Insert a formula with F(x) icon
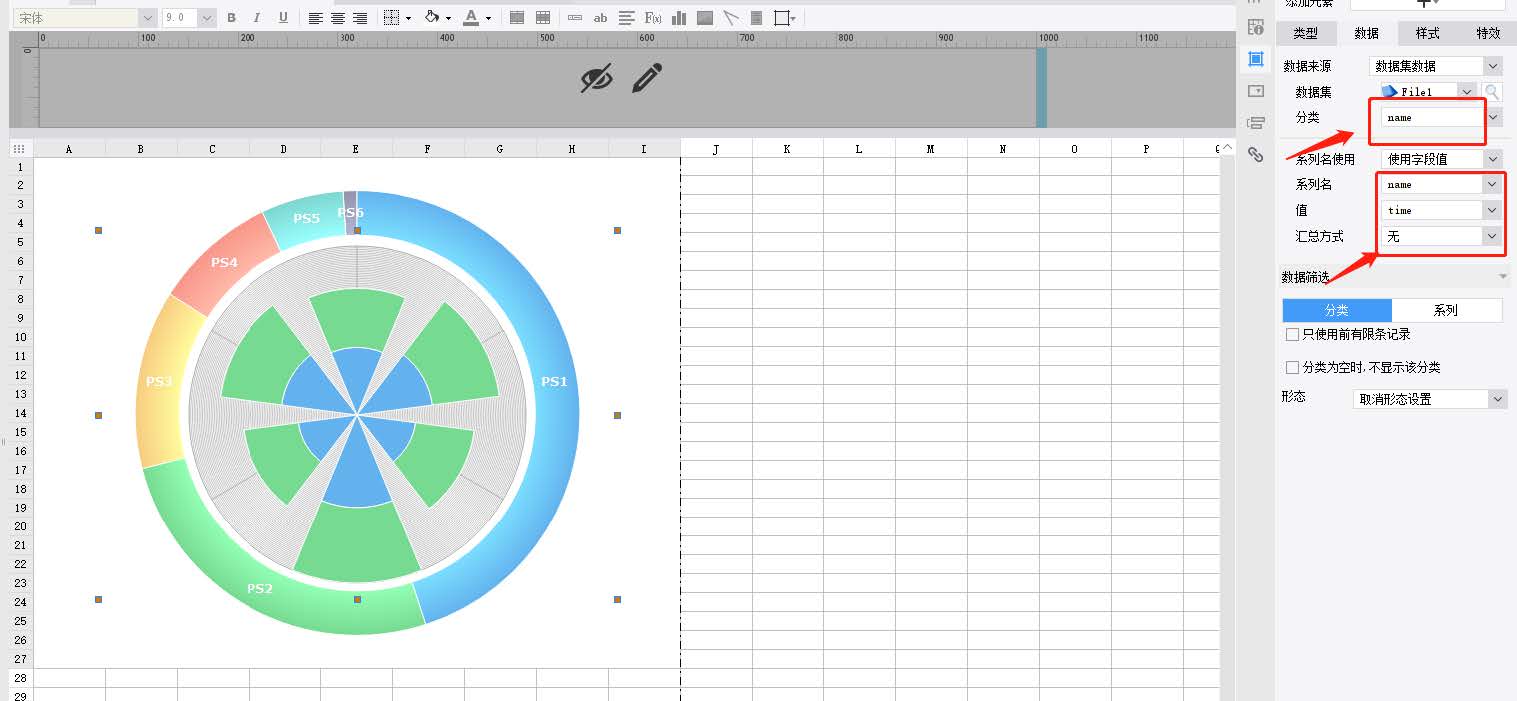 coord(653,18)
